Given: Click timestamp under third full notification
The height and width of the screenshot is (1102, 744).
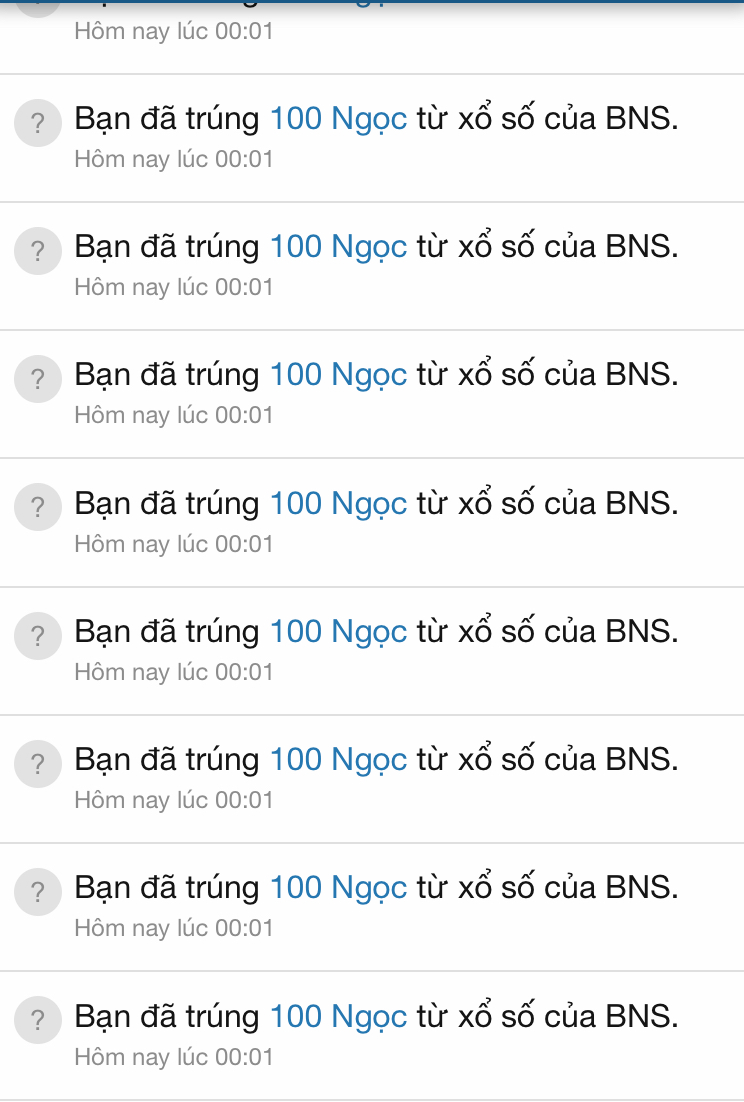Looking at the screenshot, I should pos(173,415).
